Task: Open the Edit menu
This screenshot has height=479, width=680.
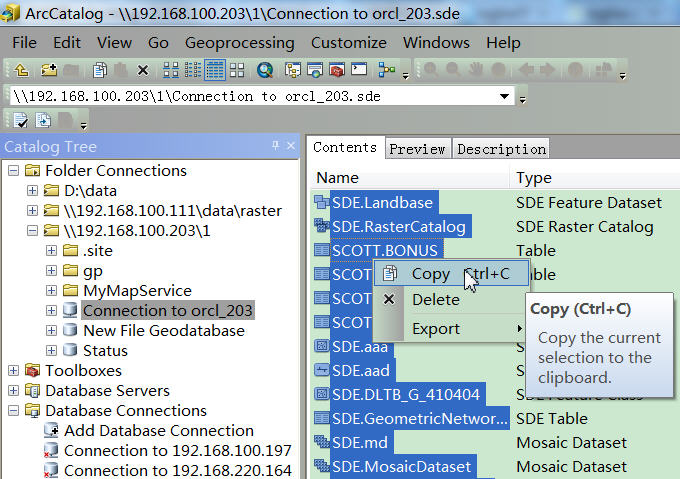Action: click(67, 42)
